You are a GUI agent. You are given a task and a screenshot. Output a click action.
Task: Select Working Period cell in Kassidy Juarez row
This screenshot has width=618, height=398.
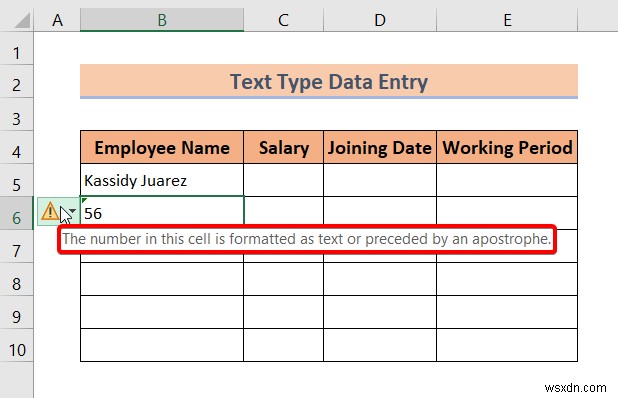(507, 180)
